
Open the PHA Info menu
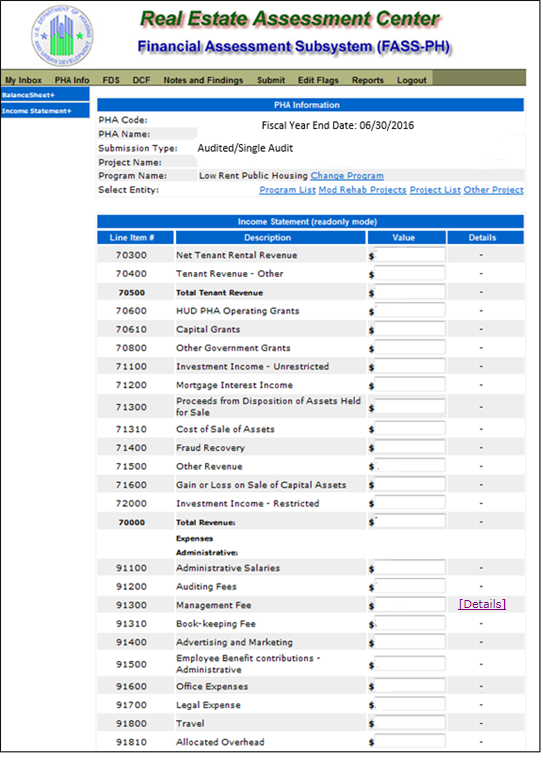point(72,80)
